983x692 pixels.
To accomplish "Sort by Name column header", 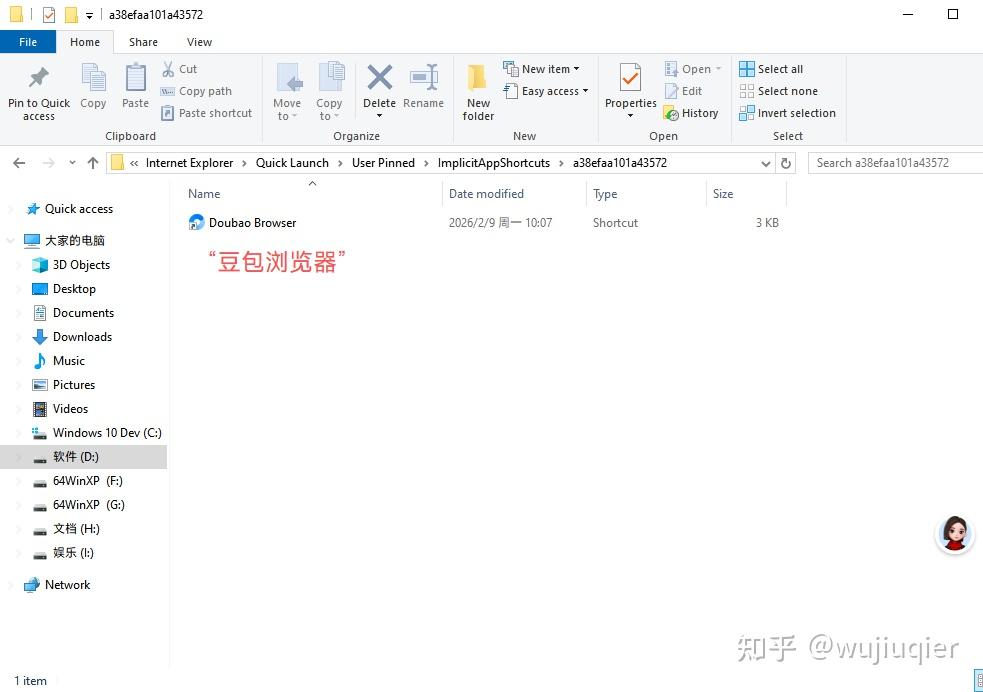I will [x=312, y=194].
